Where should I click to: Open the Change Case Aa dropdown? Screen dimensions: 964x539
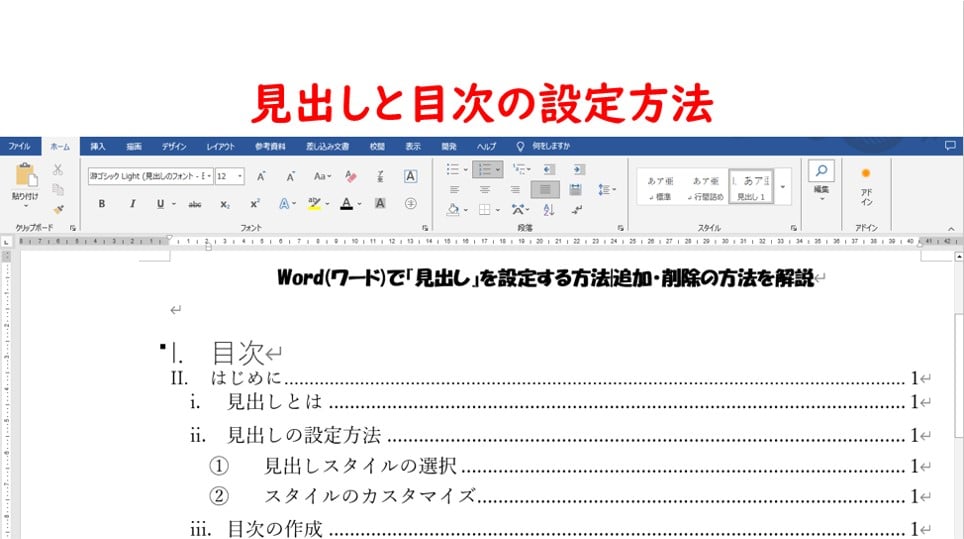pyautogui.click(x=322, y=176)
